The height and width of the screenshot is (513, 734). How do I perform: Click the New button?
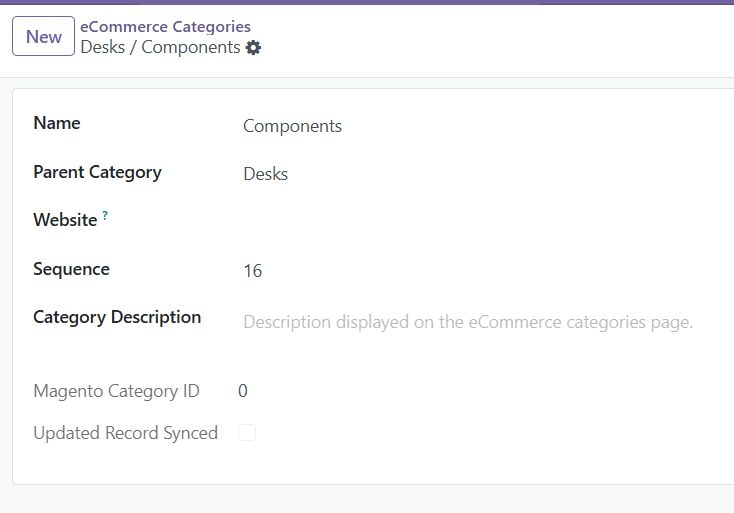click(x=44, y=37)
